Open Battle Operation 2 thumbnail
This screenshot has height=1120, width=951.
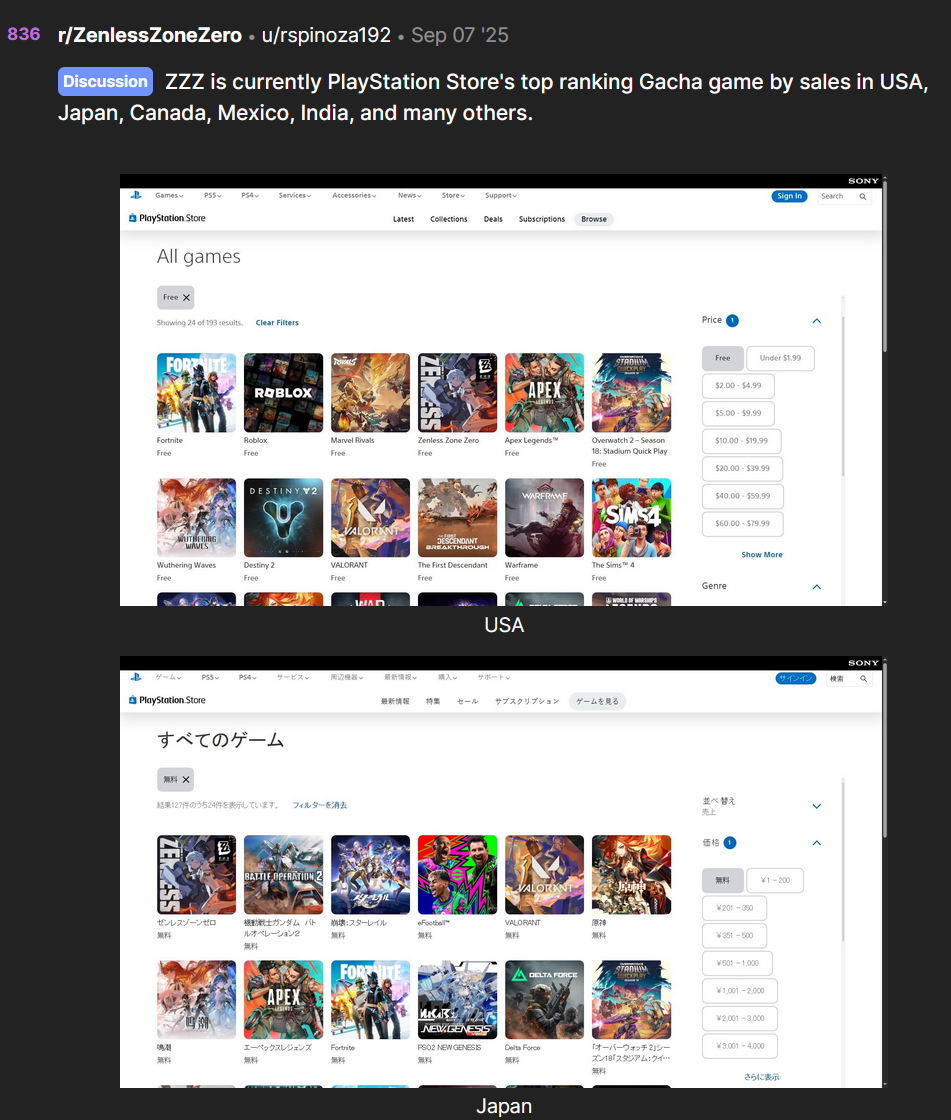[284, 874]
